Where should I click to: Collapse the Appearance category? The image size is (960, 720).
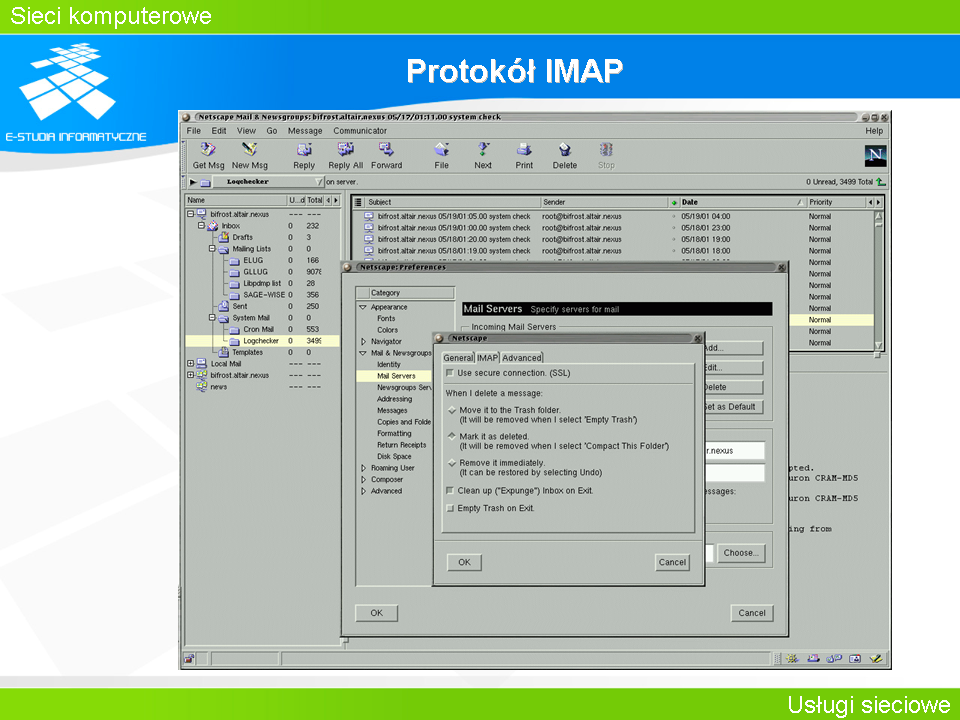coord(363,307)
